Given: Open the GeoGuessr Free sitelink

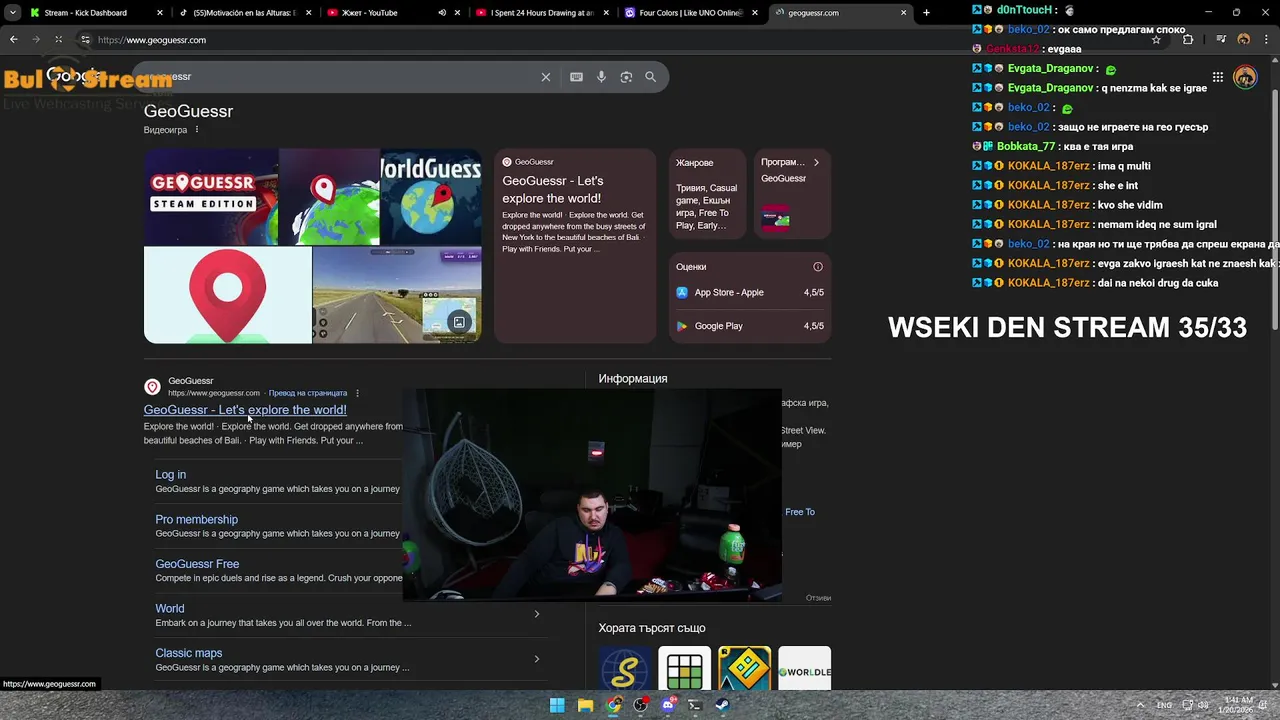Looking at the screenshot, I should (x=197, y=564).
